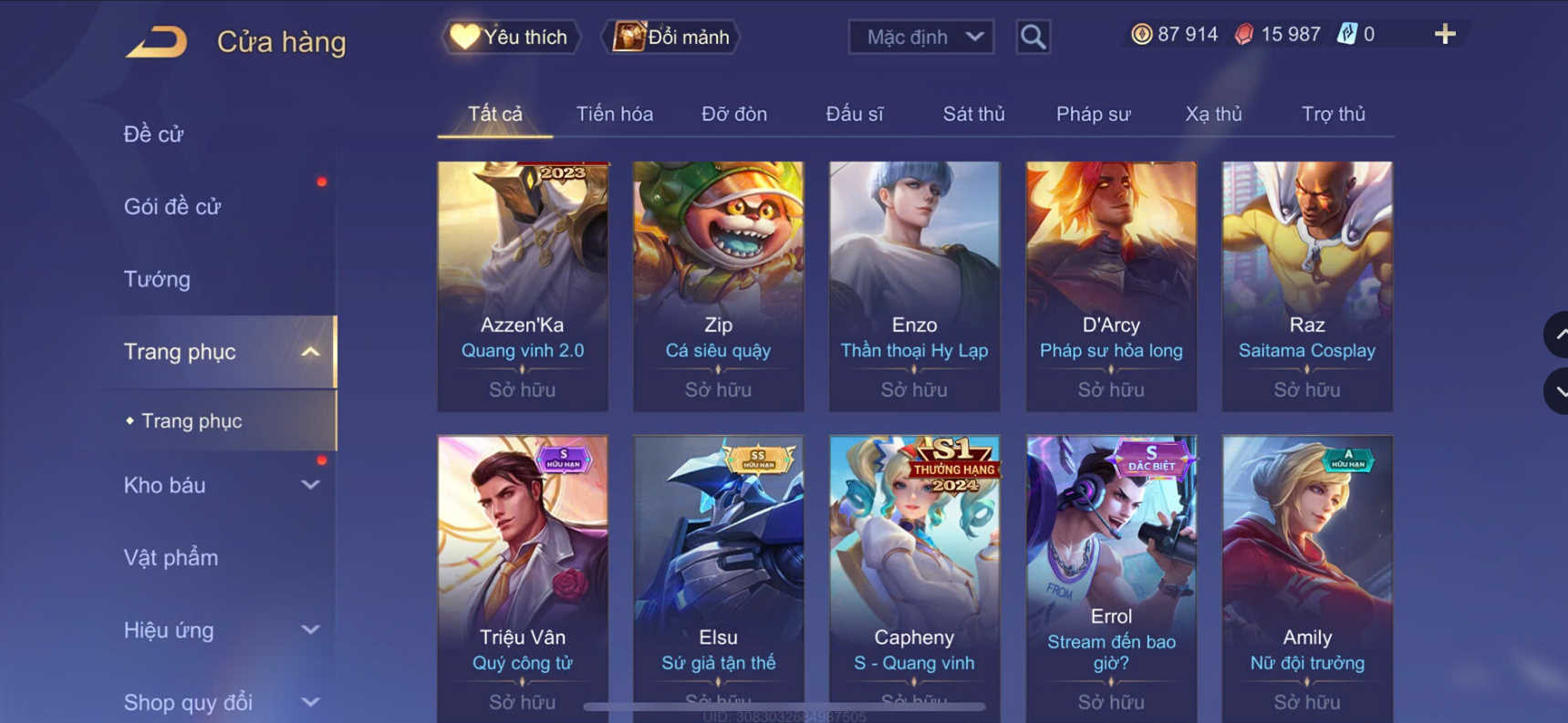This screenshot has width=1568, height=723.
Task: Open the Mặc định sort dropdown
Action: point(921,37)
